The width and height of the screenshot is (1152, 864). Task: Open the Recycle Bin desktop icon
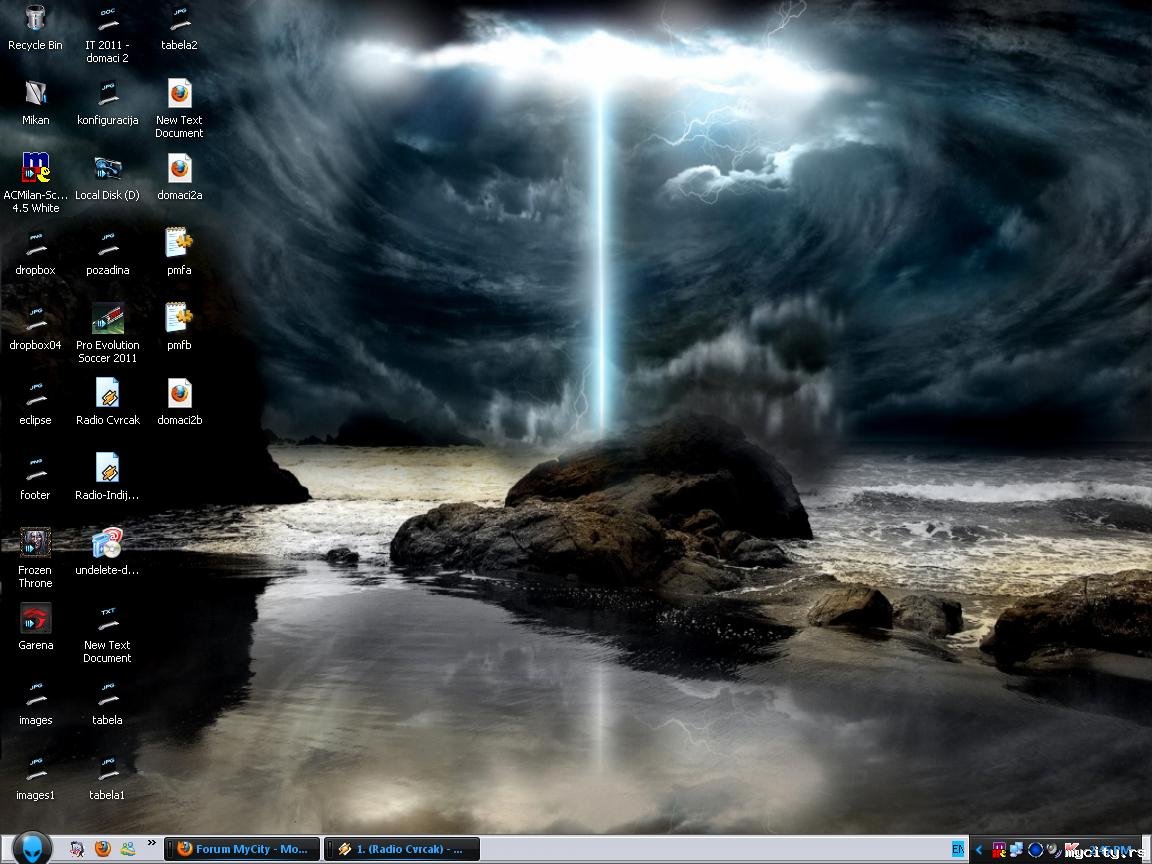click(x=35, y=27)
